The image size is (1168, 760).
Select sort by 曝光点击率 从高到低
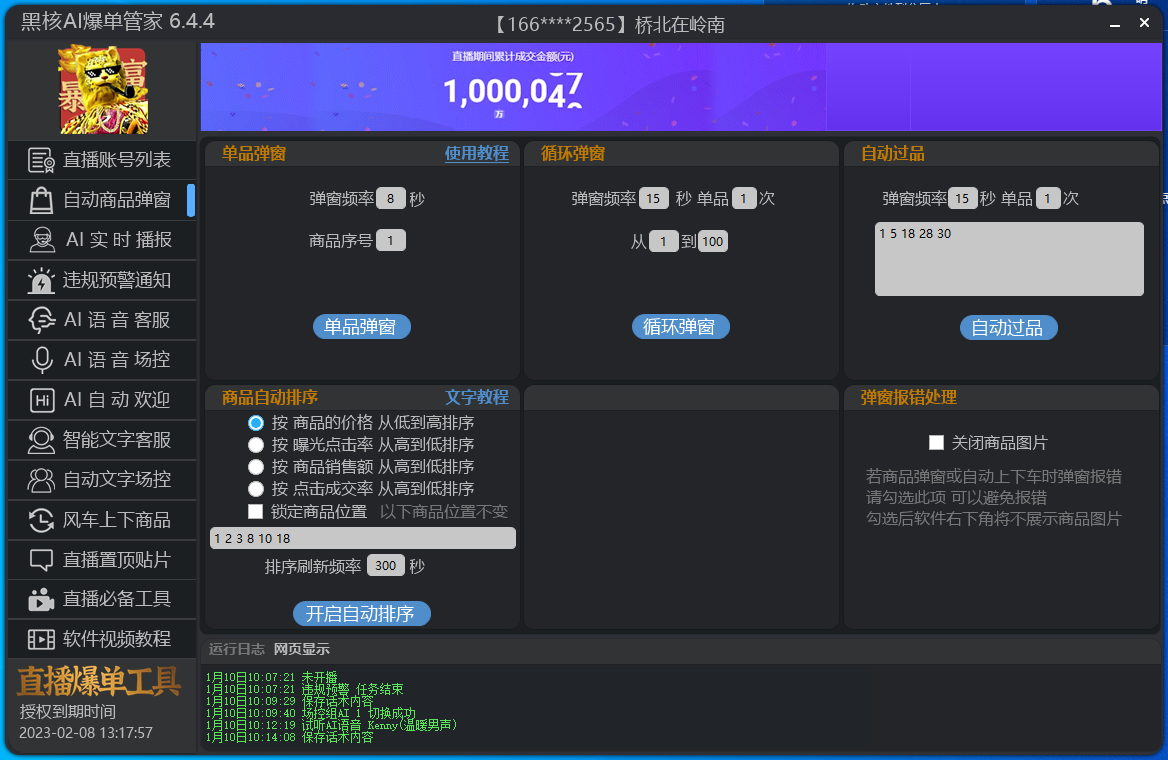[x=256, y=445]
